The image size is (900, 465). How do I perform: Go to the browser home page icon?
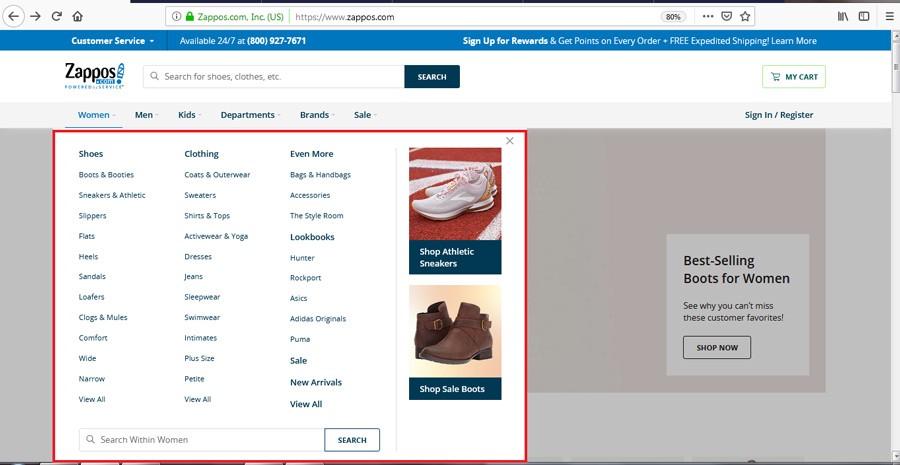(78, 17)
